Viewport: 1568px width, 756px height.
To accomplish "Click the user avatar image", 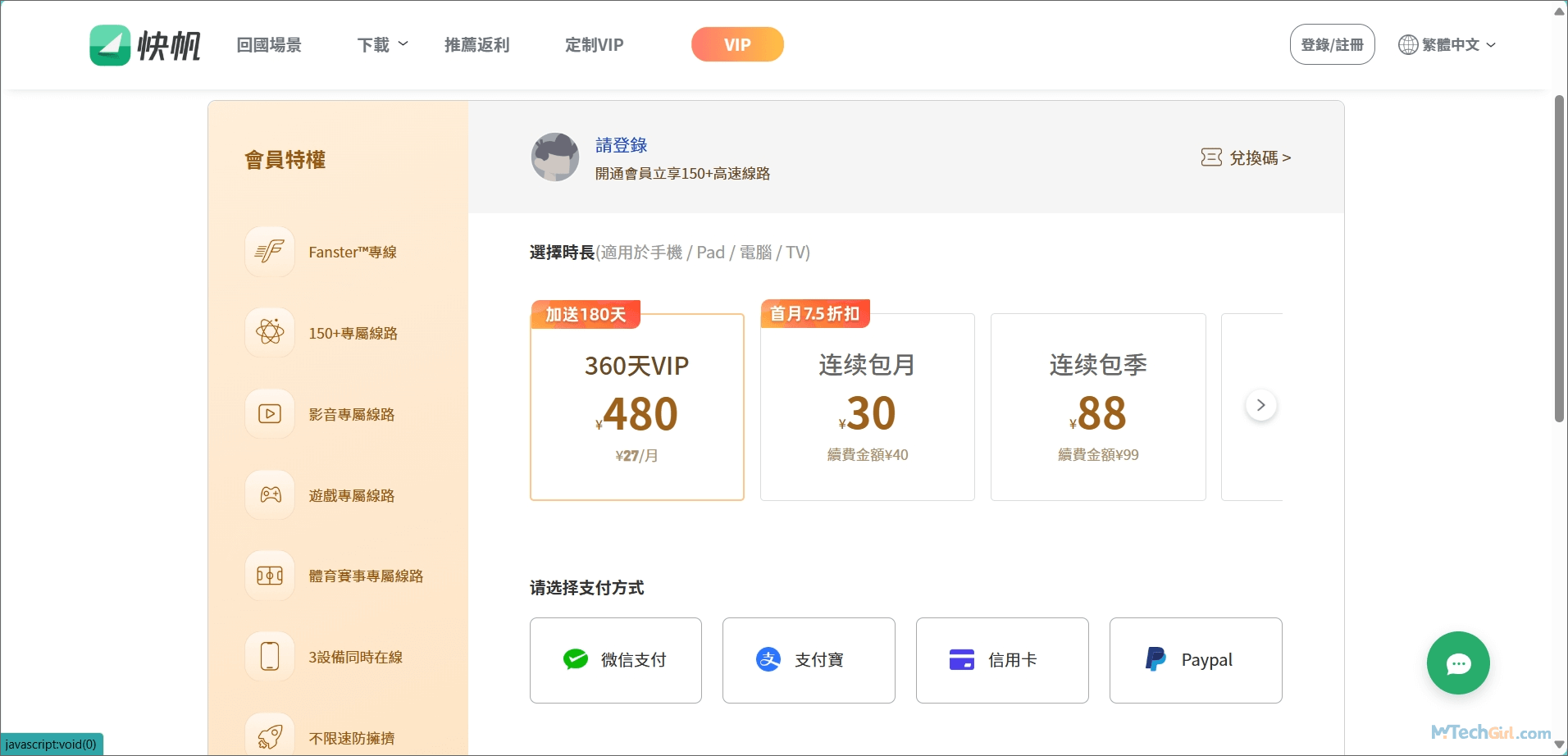I will tap(555, 157).
